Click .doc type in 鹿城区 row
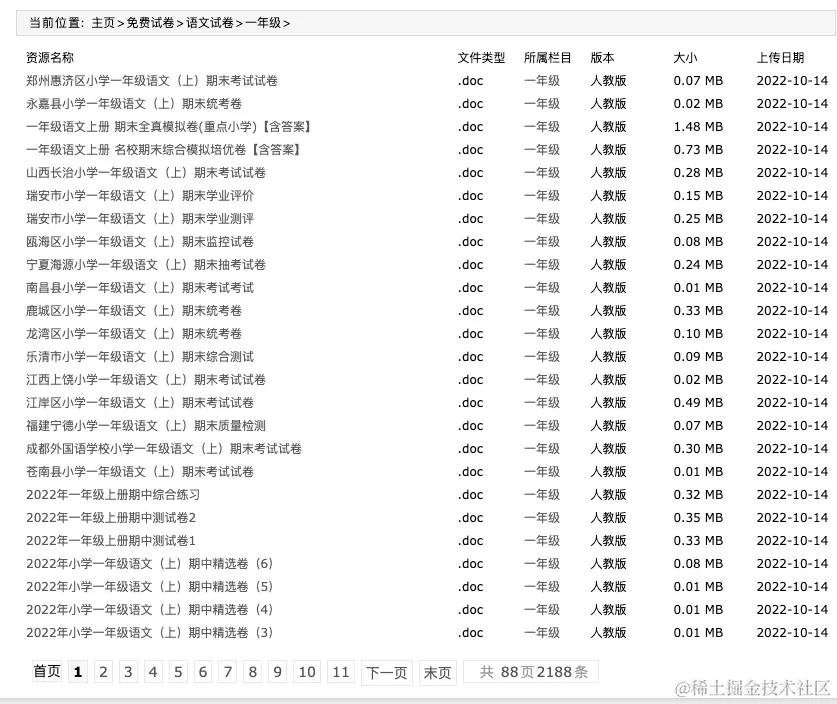The width and height of the screenshot is (837, 704). click(470, 310)
